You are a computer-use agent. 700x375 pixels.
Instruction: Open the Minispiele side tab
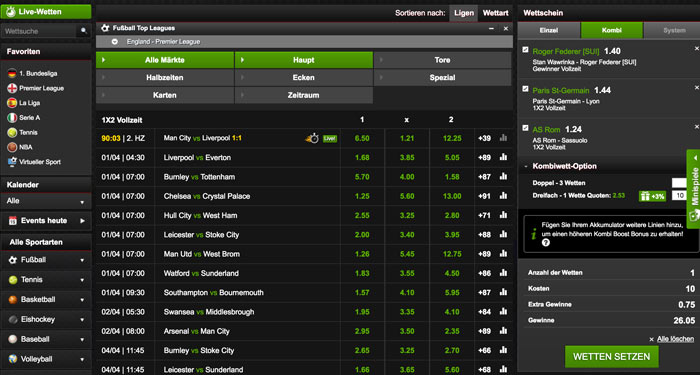point(693,189)
